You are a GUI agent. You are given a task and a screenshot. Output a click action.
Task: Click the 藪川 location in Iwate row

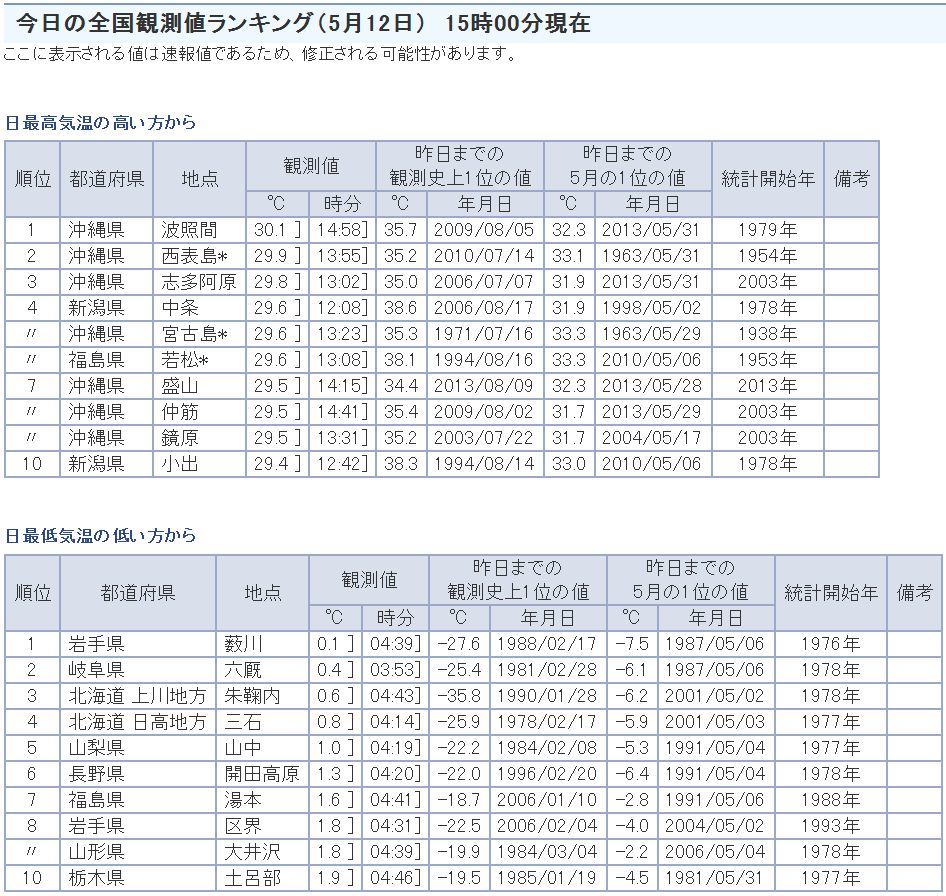click(244, 643)
